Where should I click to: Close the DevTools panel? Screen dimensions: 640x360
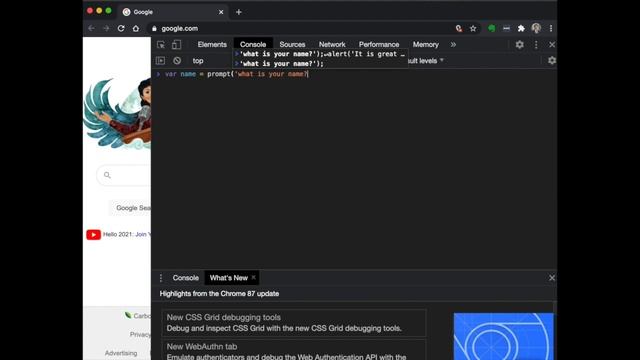pos(552,44)
